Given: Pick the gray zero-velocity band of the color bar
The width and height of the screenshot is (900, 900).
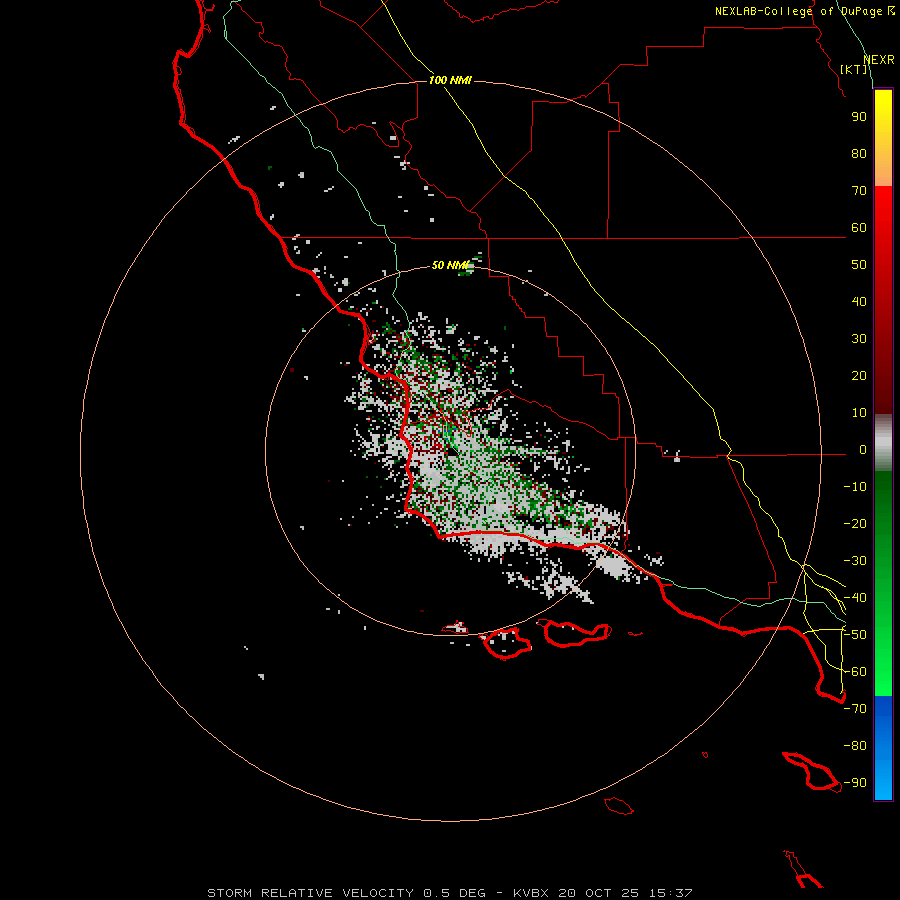Looking at the screenshot, I should click(883, 443).
